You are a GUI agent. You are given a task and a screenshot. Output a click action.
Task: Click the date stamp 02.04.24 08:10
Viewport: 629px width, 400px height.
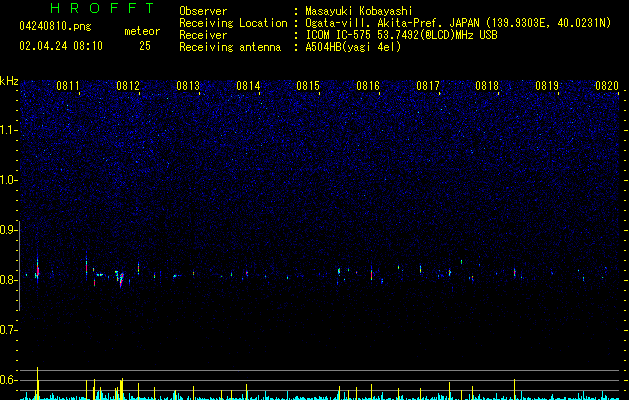(x=61, y=46)
